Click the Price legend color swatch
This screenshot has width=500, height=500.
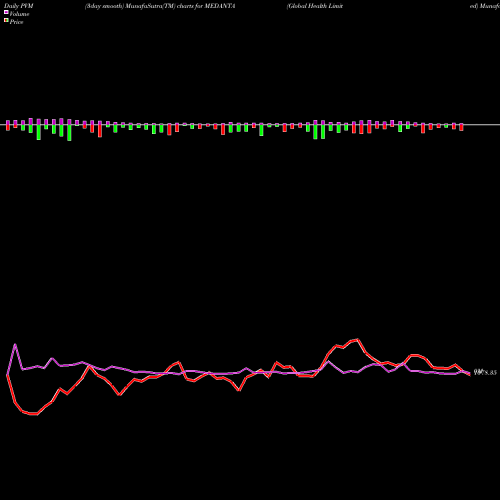(x=6, y=21)
